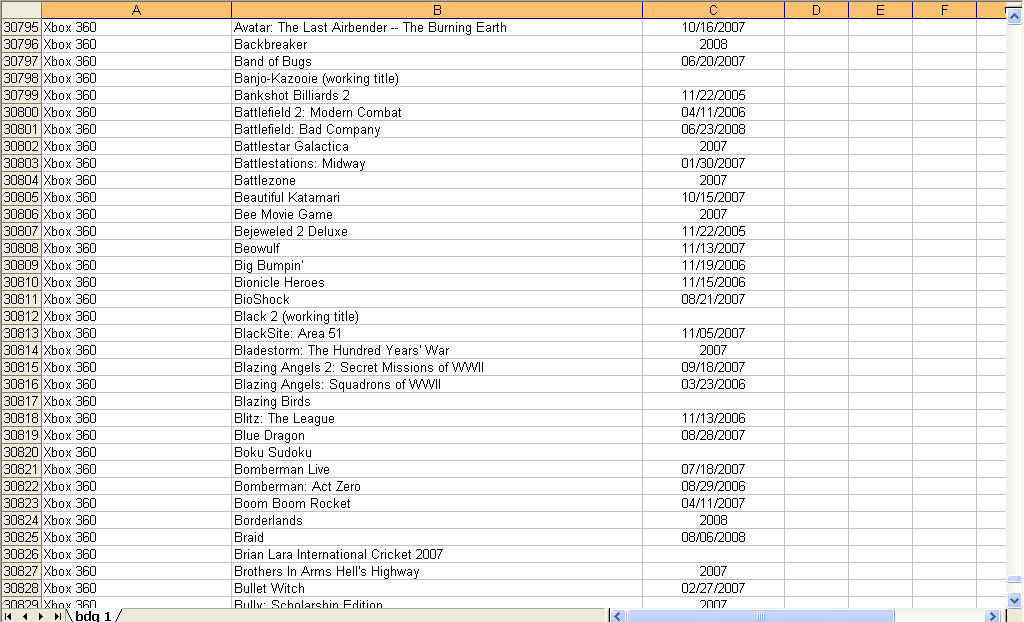
Task: Click 'Black 2 (working title)' cell
Action: tap(437, 316)
